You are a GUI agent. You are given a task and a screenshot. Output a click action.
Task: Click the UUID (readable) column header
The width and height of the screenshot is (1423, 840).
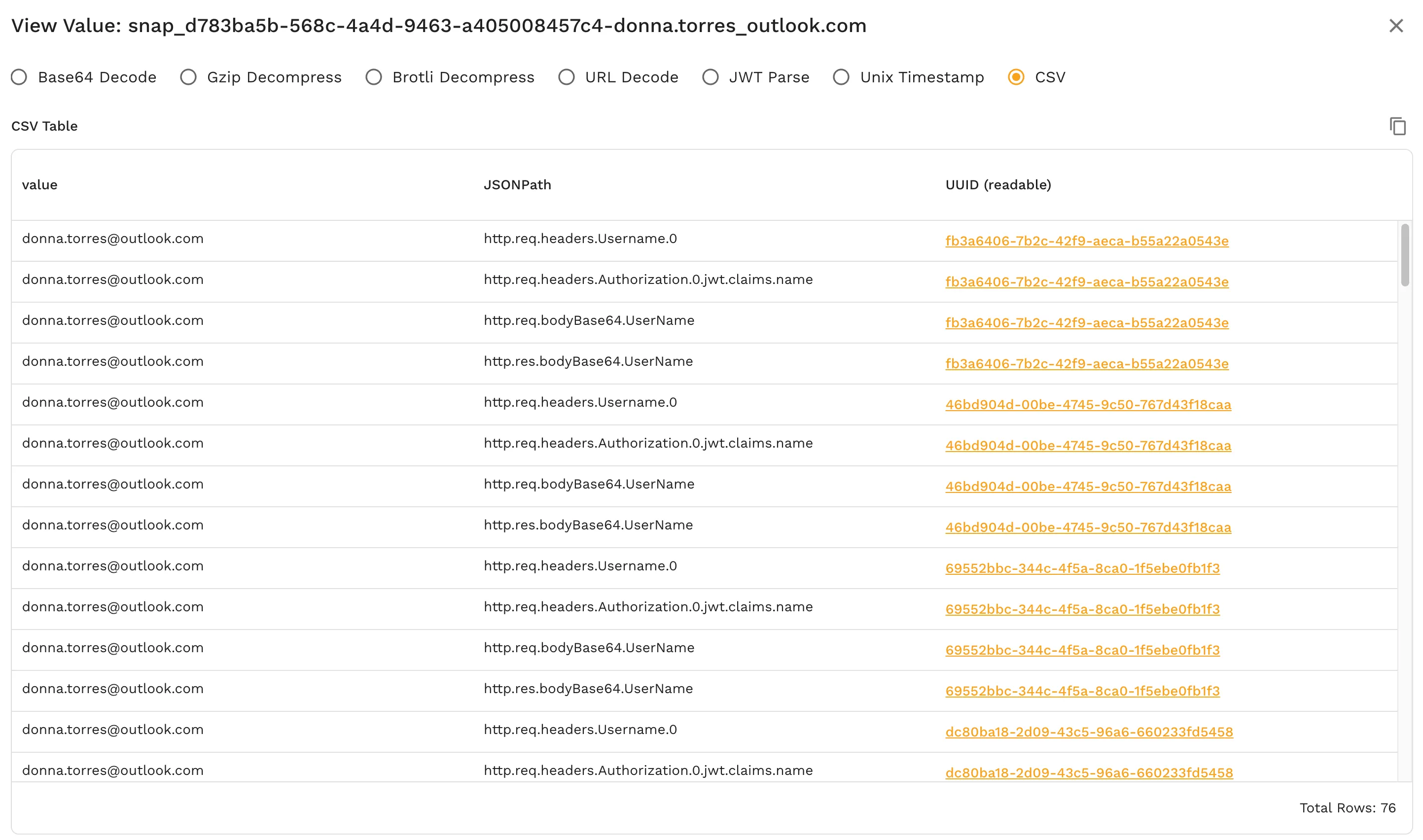coord(997,185)
